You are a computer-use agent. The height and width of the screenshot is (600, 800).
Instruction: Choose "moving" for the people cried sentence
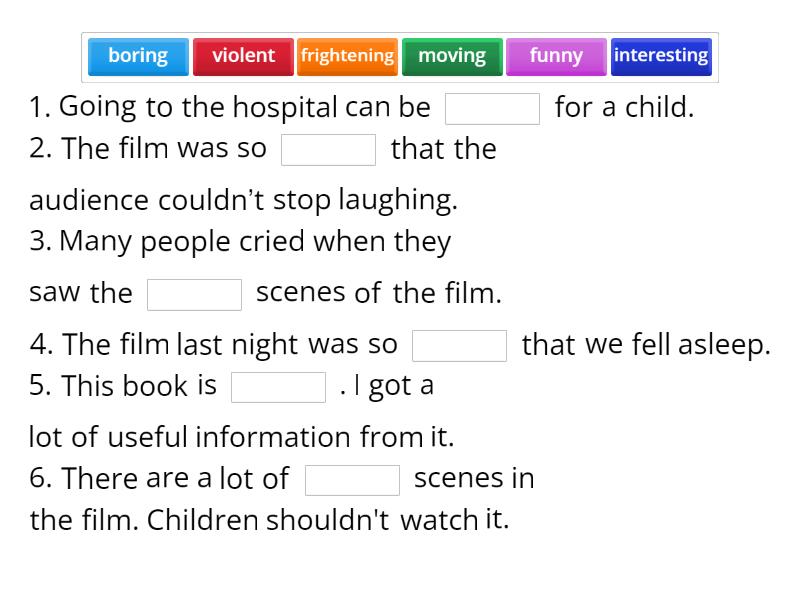452,56
